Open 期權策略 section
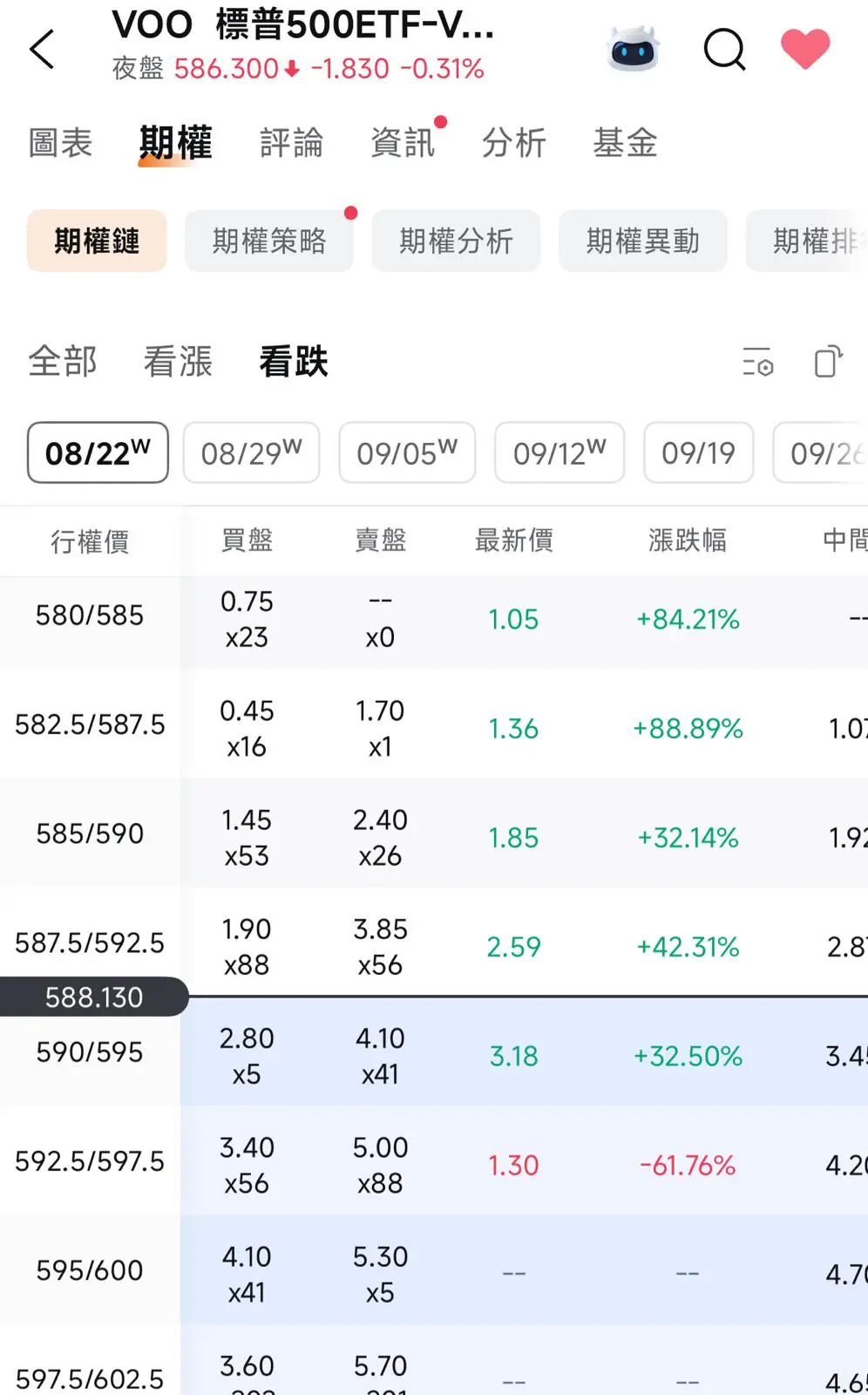This screenshot has width=868, height=1395. click(x=269, y=241)
